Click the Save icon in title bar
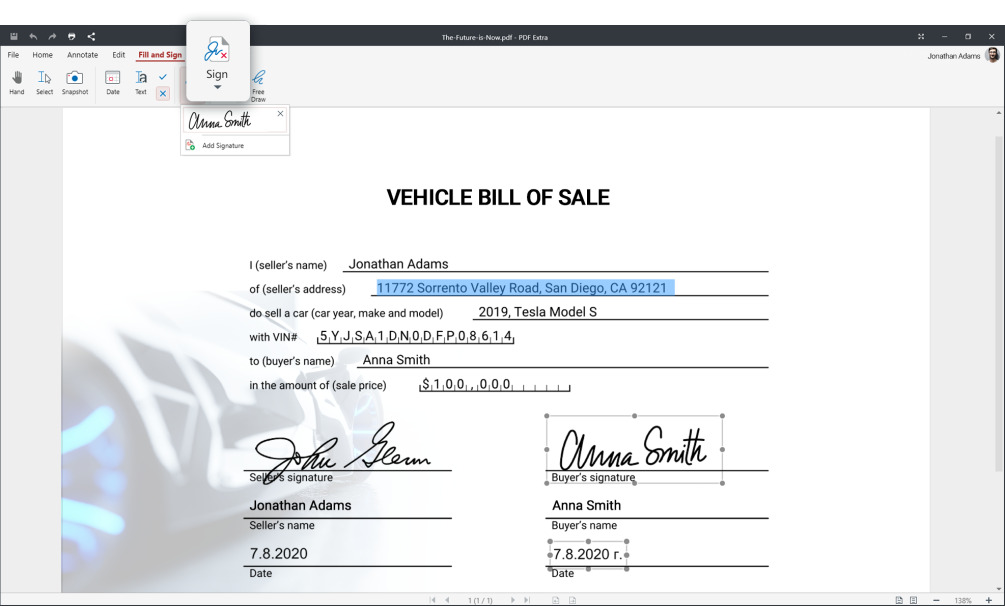Viewport: 1005px width, 606px height. point(13,37)
